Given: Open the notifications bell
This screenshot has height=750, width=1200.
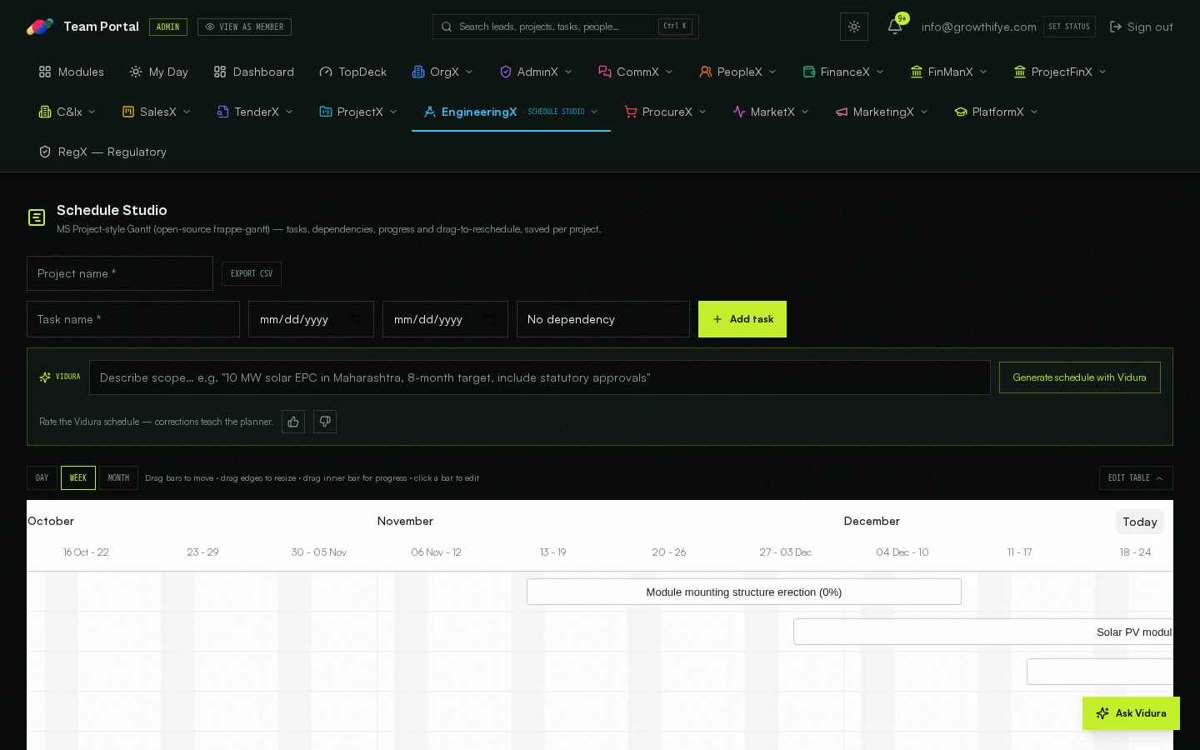Looking at the screenshot, I should (x=895, y=26).
